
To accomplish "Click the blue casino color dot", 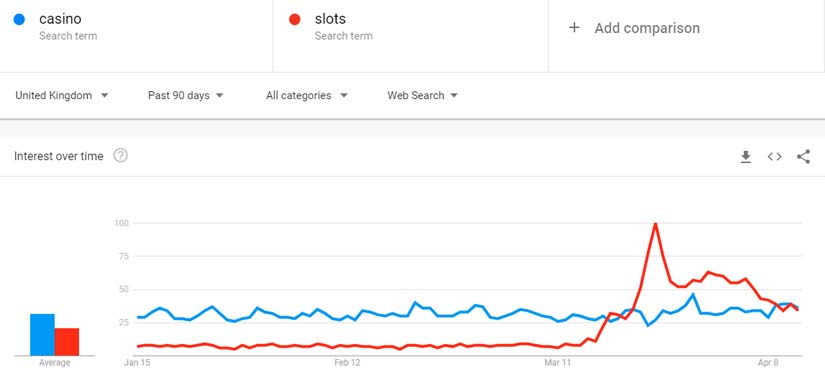I will 19,20.
